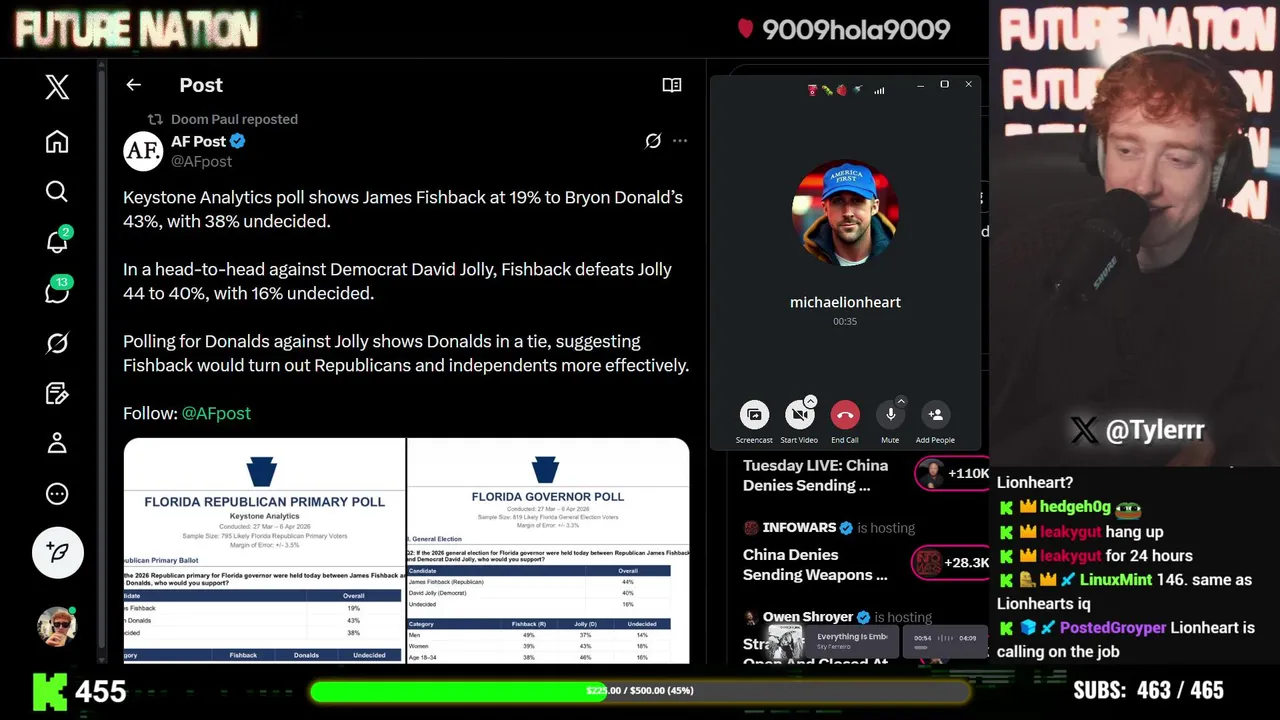Click leakygut username saying hang up
This screenshot has height=720, width=1280.
tap(1070, 532)
